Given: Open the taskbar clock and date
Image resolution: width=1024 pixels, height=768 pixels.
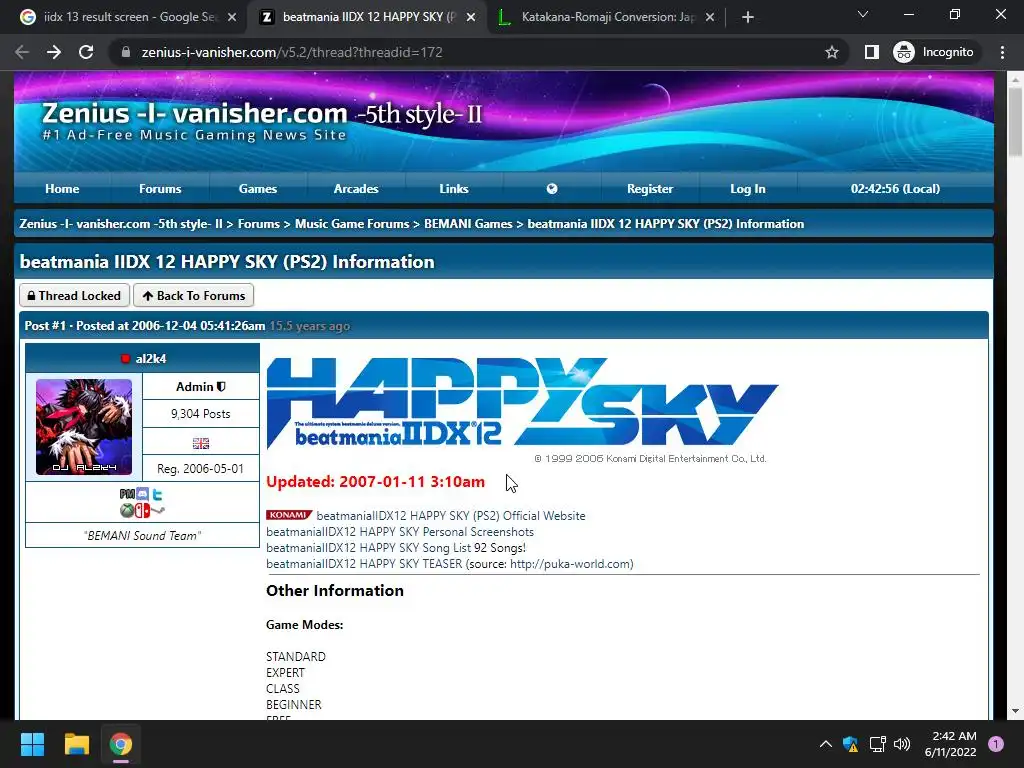Looking at the screenshot, I should (x=950, y=744).
